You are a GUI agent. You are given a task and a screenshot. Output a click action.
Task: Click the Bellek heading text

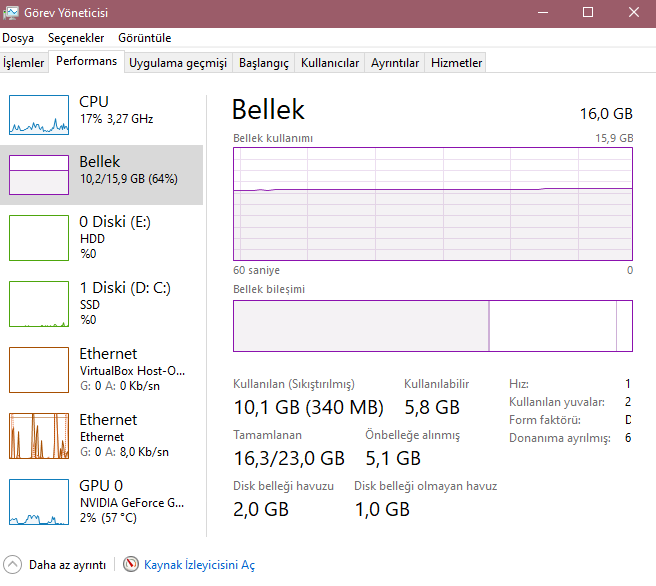tap(268, 110)
